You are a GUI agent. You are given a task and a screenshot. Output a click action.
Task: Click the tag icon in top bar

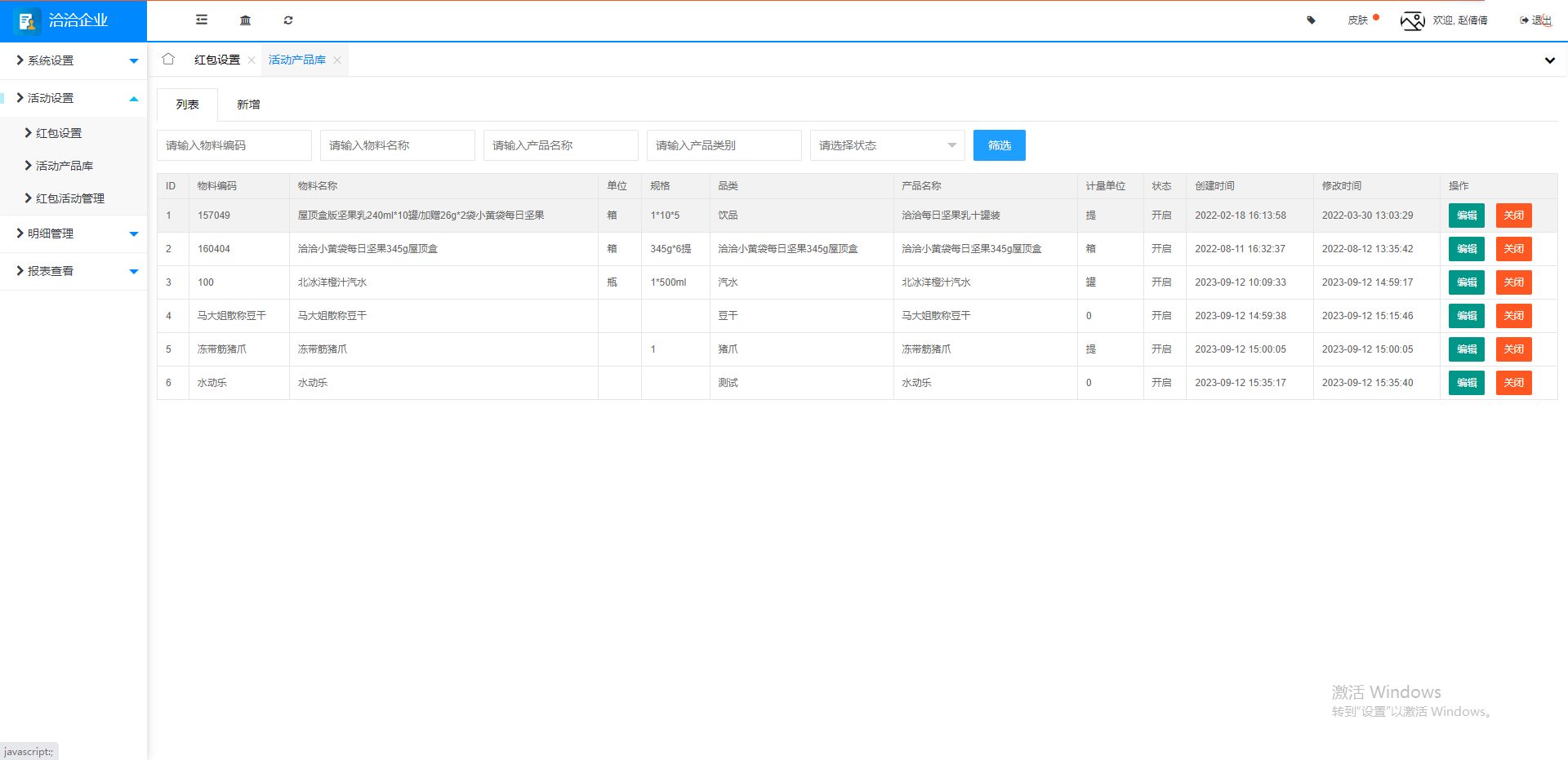tap(1311, 20)
